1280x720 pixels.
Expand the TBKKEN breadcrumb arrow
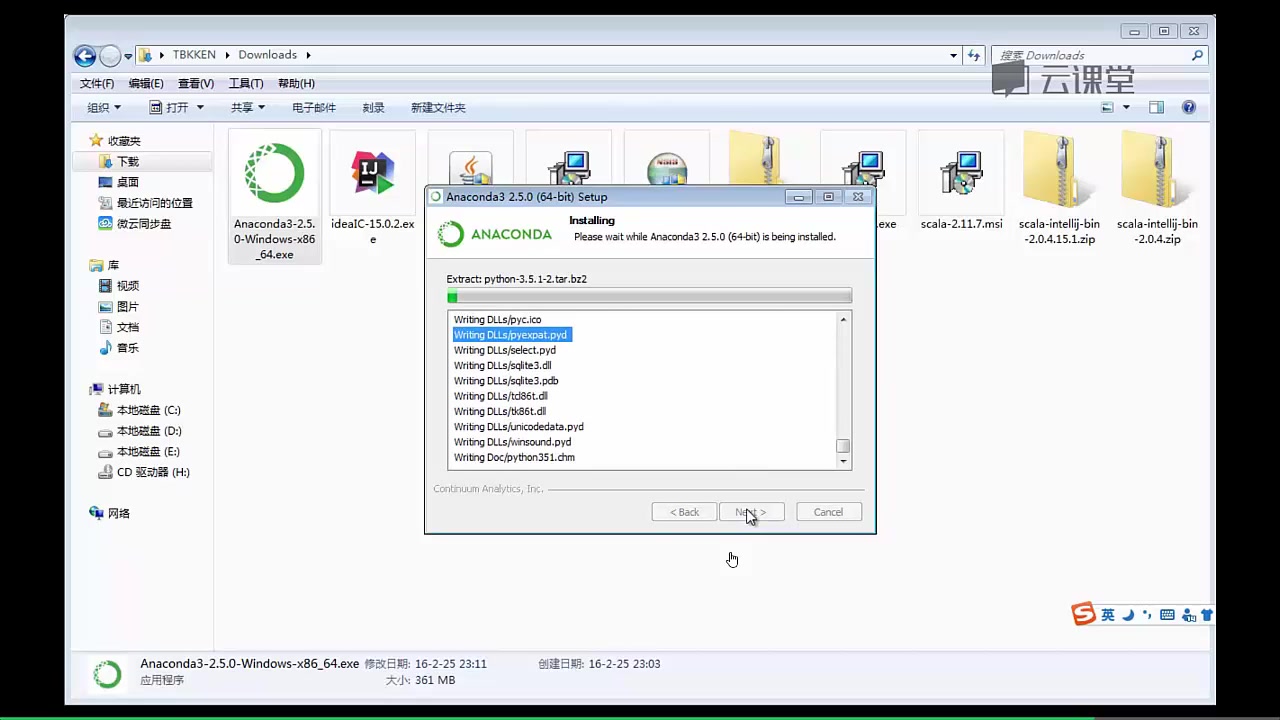227,55
